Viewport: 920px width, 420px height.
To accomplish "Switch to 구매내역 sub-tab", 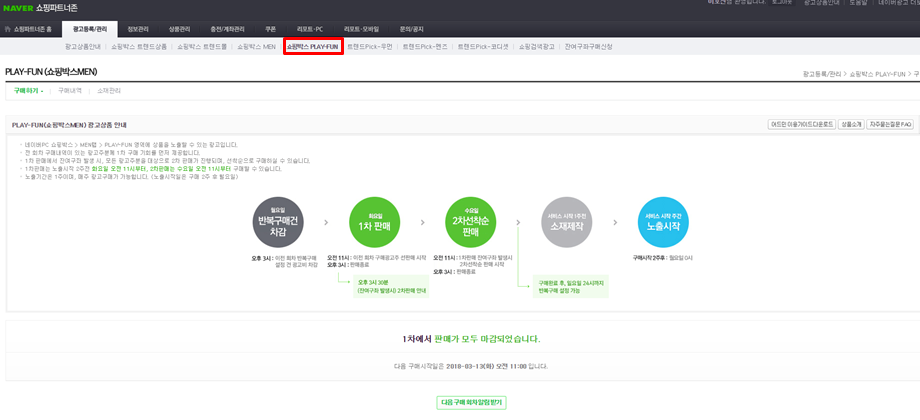I will pos(70,91).
